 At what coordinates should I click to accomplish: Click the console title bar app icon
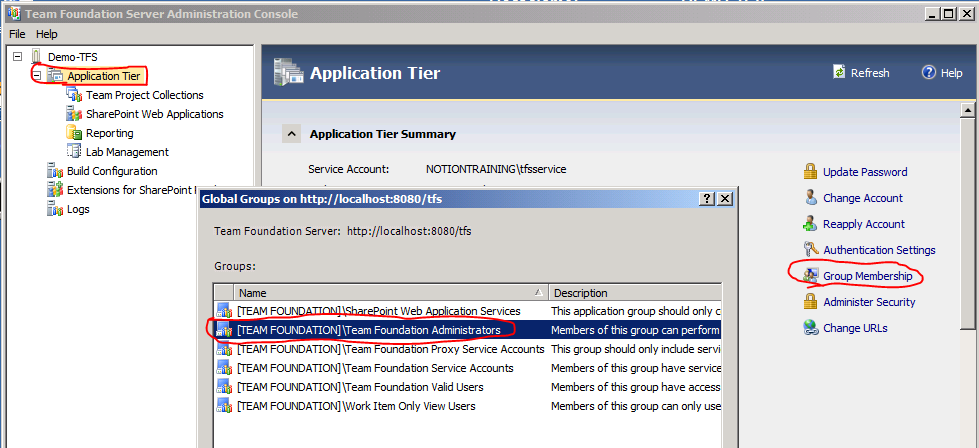[x=13, y=13]
